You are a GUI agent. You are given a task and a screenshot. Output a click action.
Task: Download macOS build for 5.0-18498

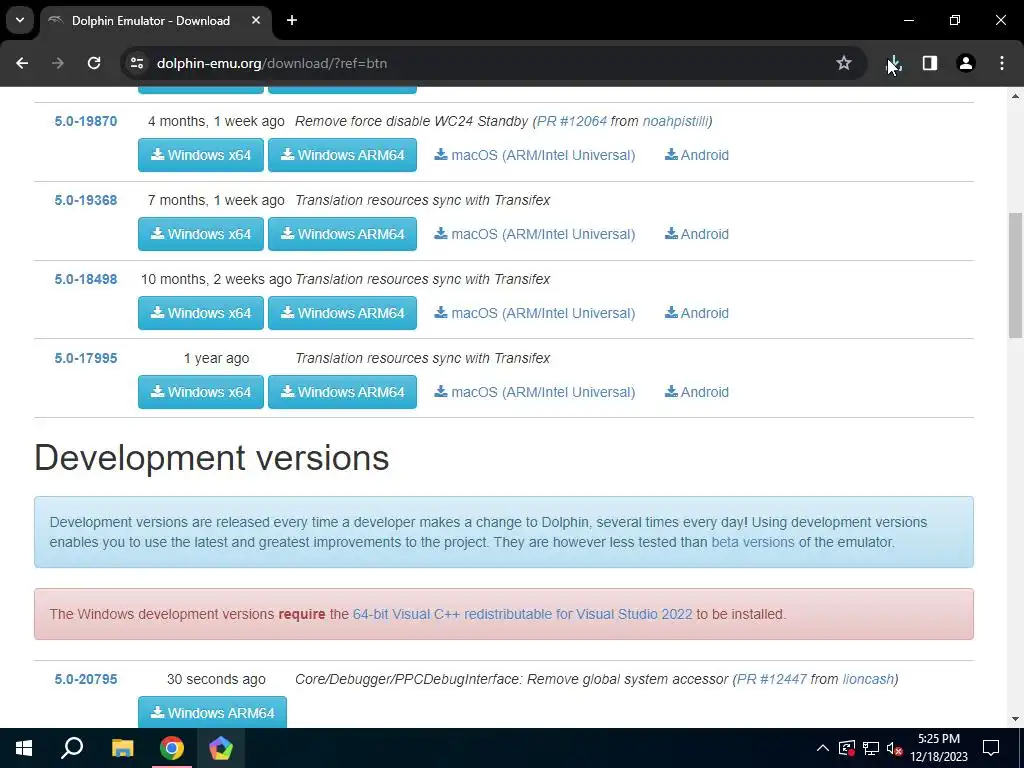click(535, 313)
